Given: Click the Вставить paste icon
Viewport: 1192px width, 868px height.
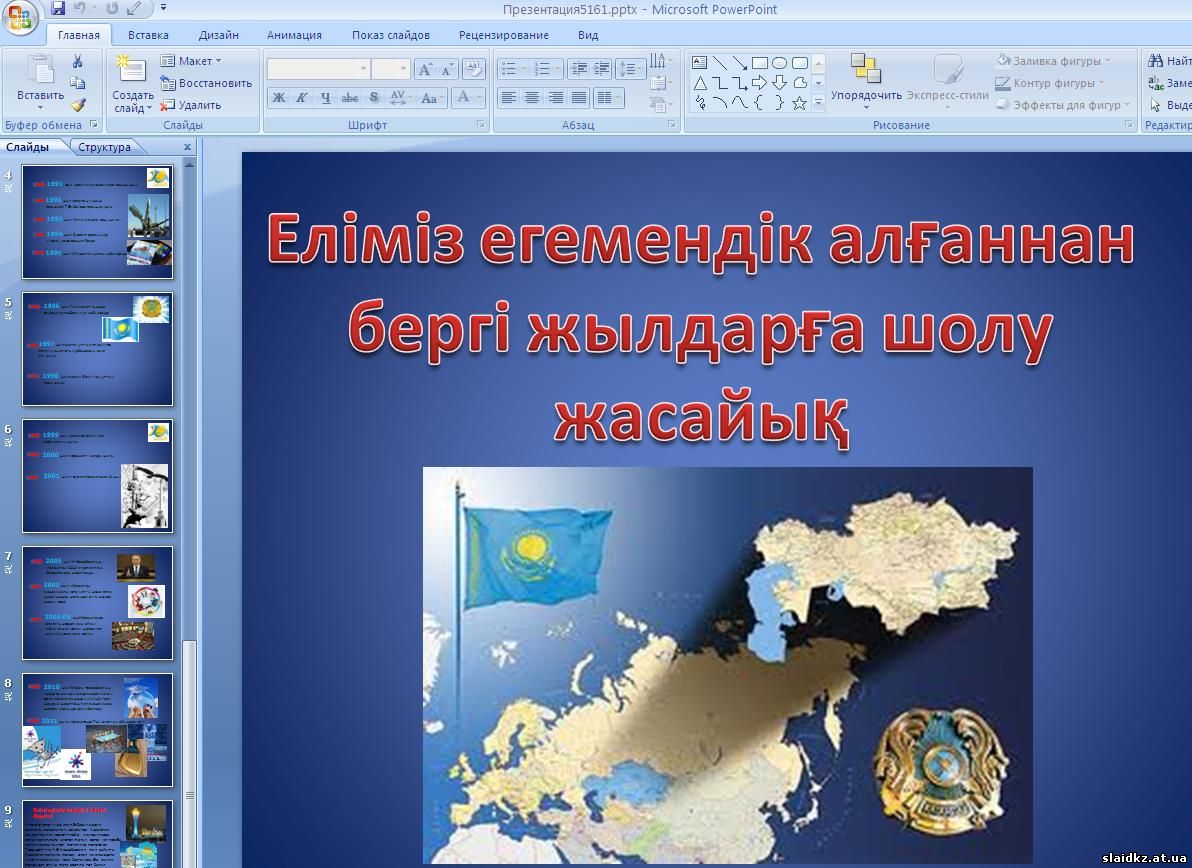Looking at the screenshot, I should click(40, 69).
